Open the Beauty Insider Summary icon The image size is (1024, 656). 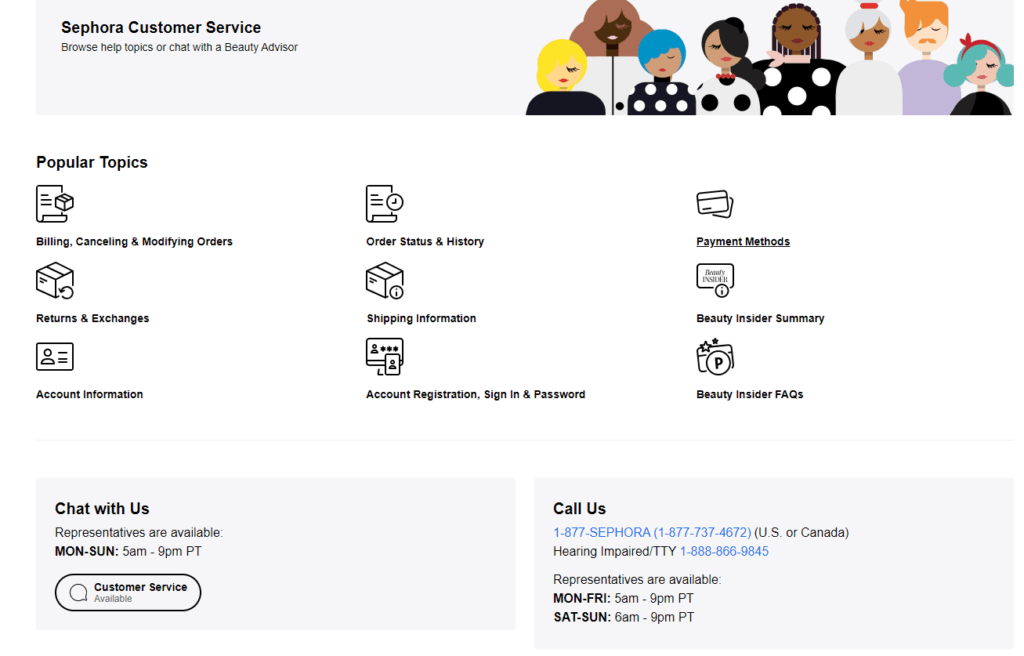tap(715, 280)
